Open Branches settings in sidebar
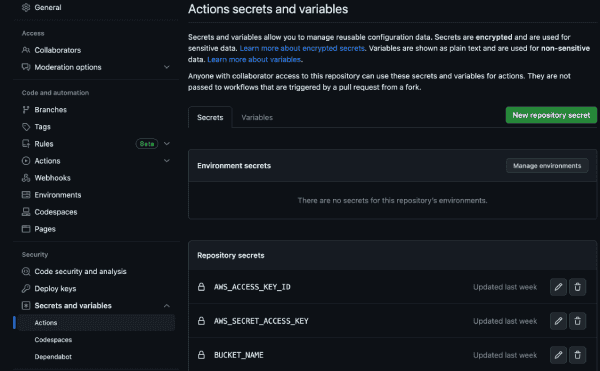The width and height of the screenshot is (600, 371). [51, 110]
